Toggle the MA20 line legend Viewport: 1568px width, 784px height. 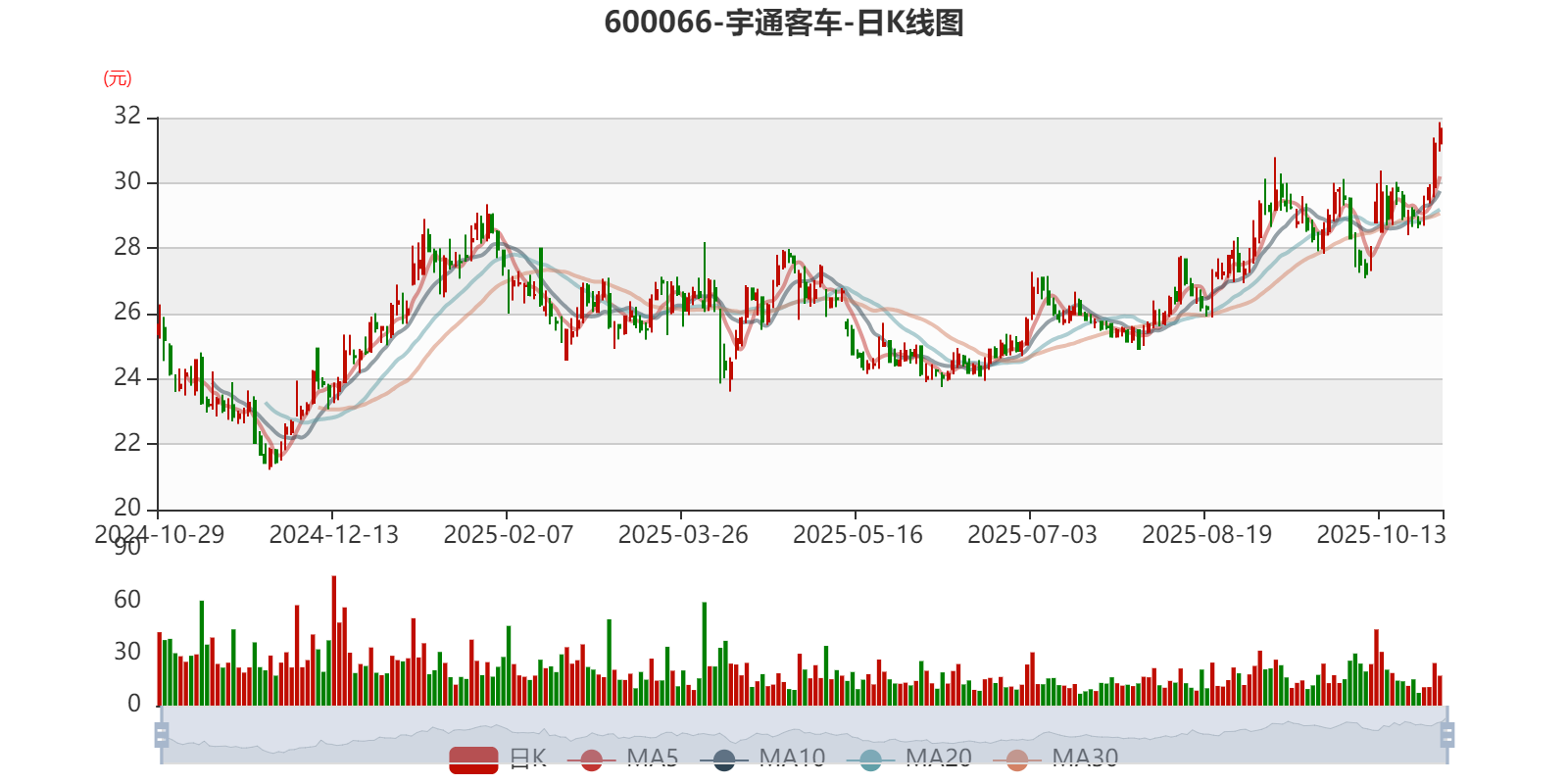coord(908,759)
